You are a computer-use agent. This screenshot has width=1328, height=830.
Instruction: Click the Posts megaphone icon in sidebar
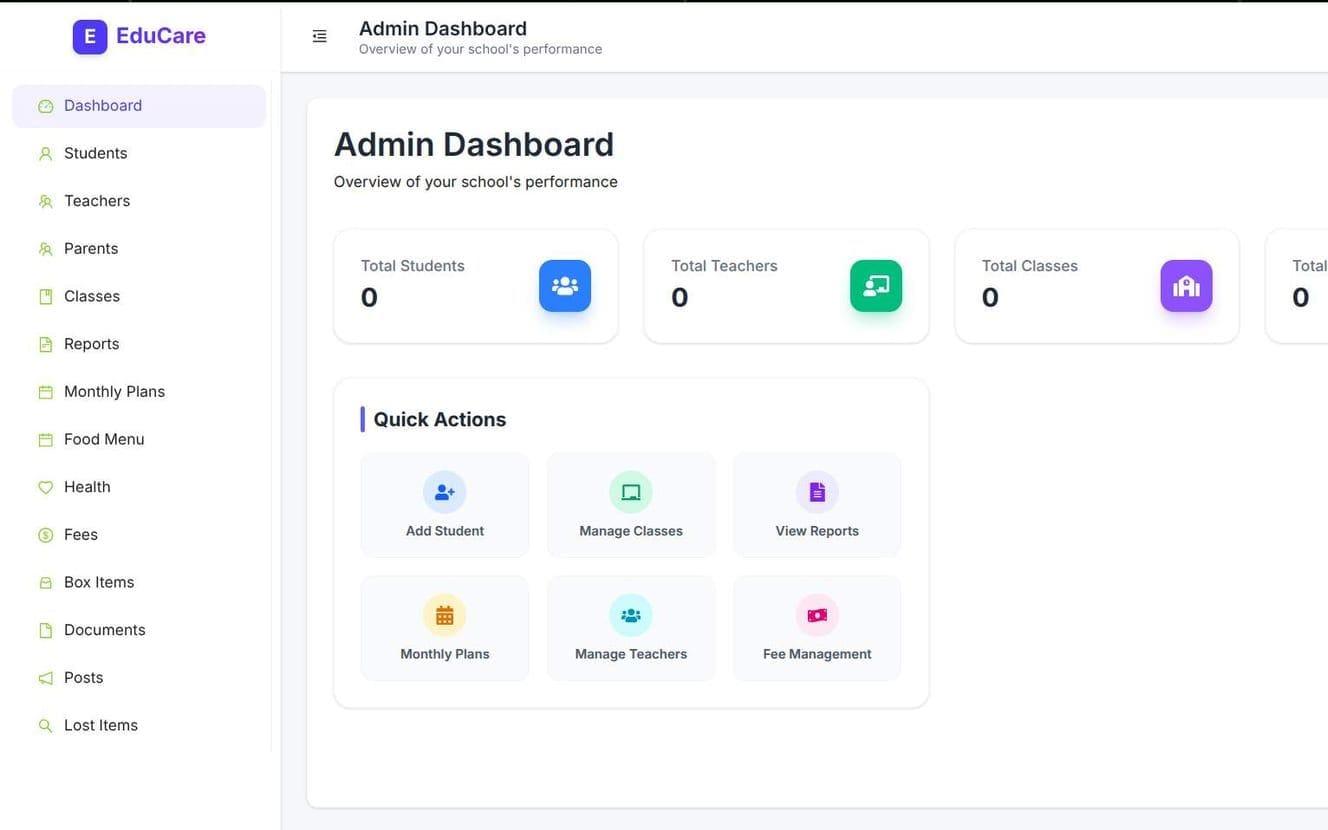(x=45, y=678)
